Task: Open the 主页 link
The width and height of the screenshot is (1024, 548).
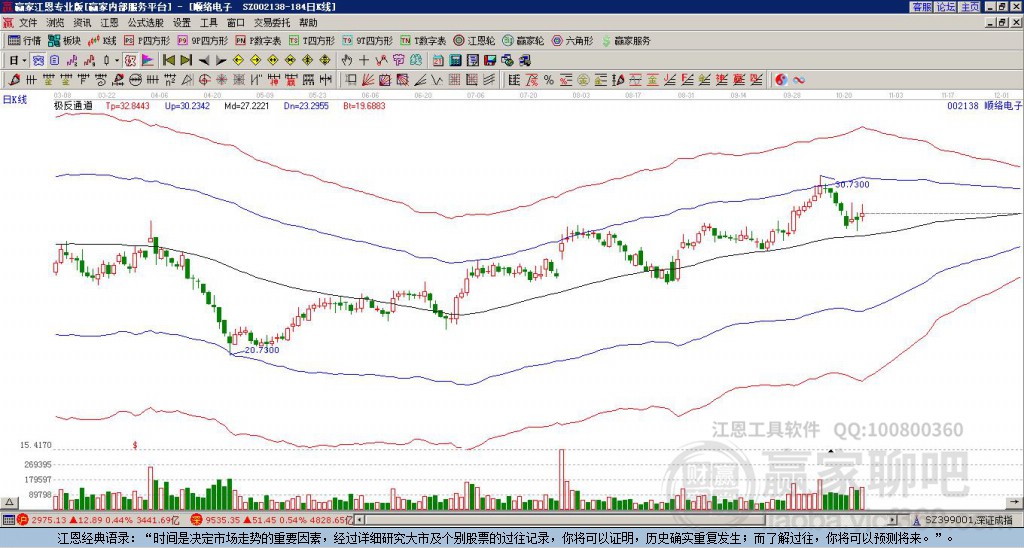Action: [970, 7]
